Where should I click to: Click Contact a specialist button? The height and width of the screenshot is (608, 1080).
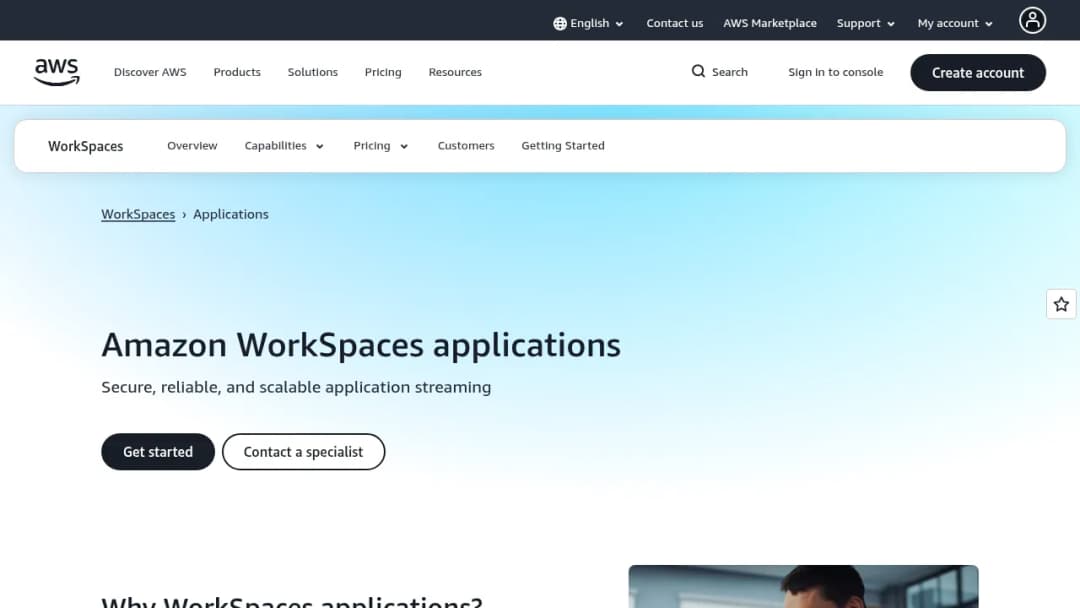(x=303, y=452)
